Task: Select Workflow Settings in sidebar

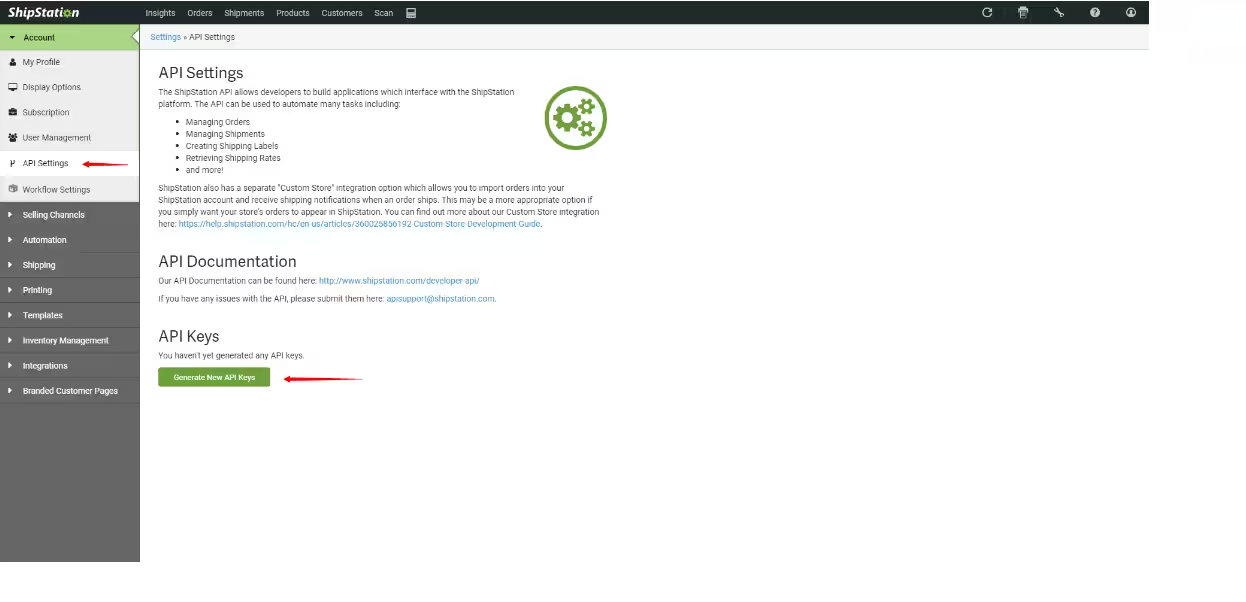Action: (x=56, y=189)
